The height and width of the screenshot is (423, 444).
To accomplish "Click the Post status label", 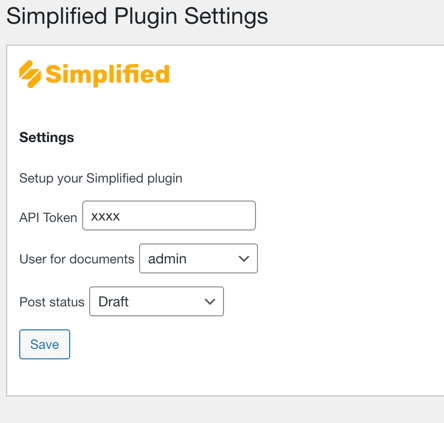I will click(52, 302).
